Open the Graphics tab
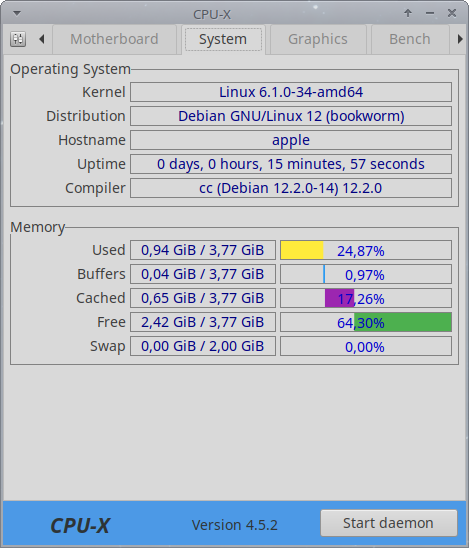This screenshot has height=548, width=469. (318, 39)
